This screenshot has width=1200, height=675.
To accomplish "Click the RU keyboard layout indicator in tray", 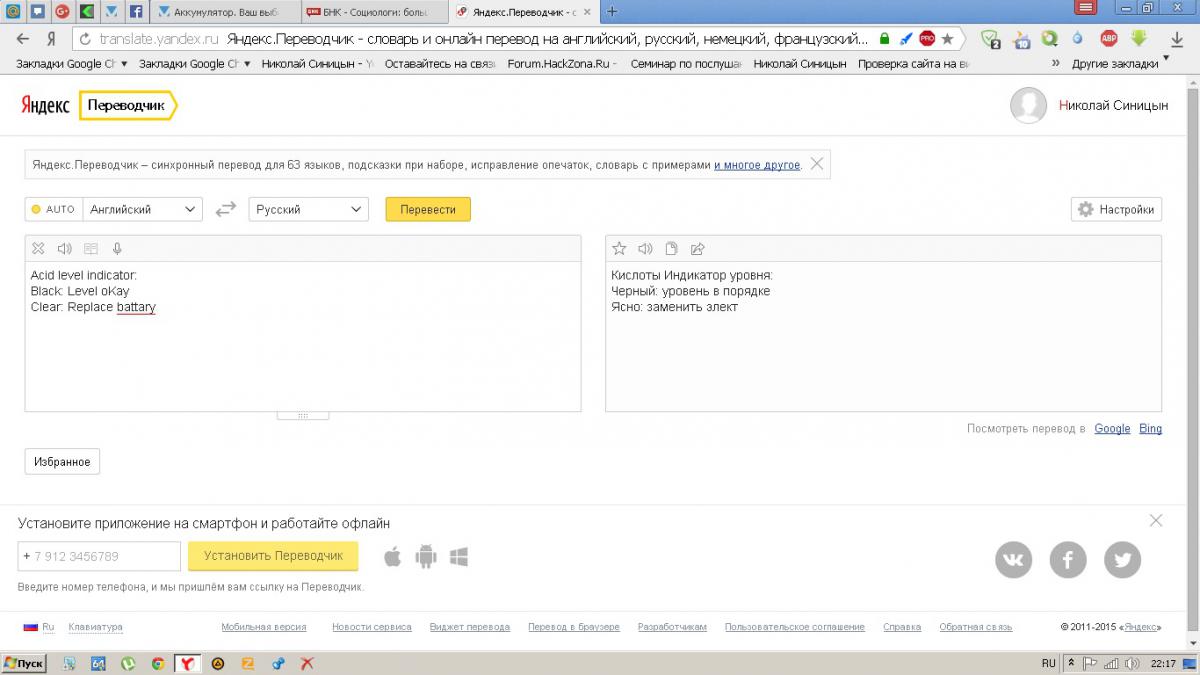I will pyautogui.click(x=1048, y=663).
